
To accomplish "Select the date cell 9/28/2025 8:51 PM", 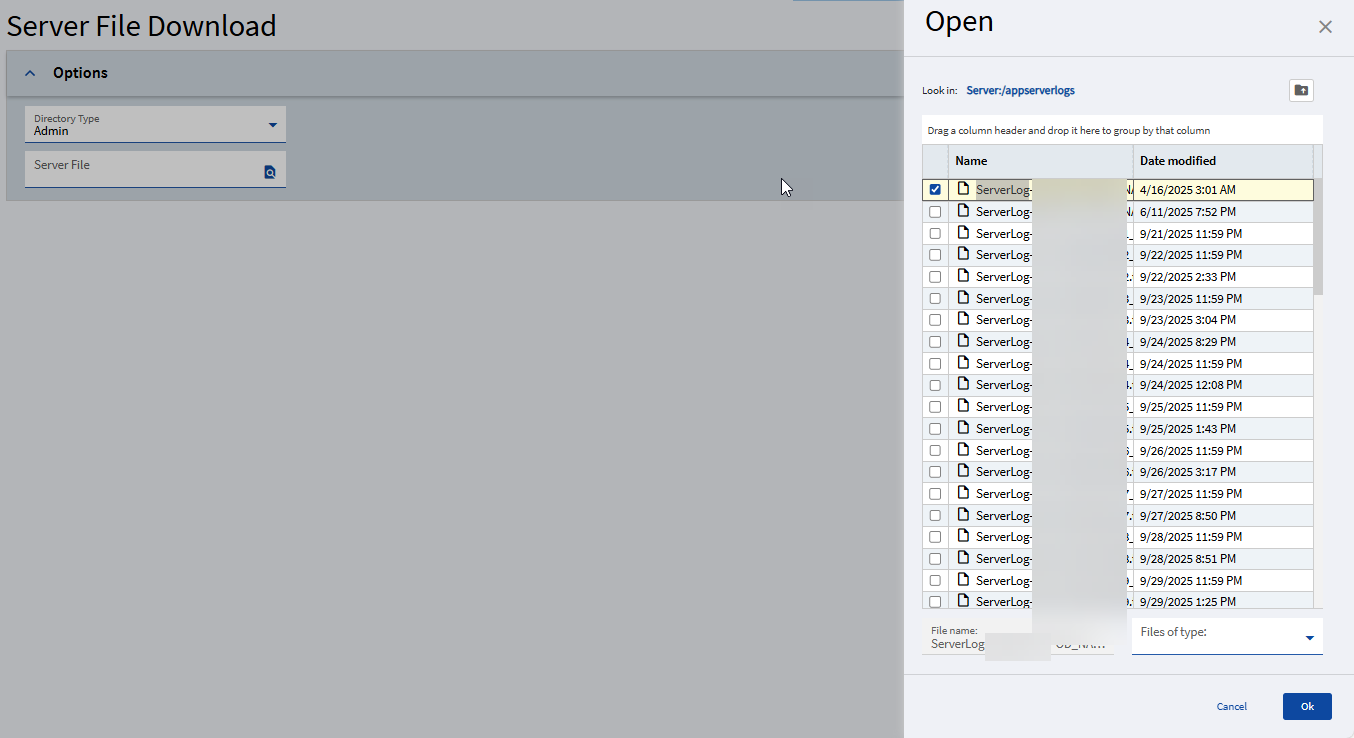I will [x=1223, y=559].
